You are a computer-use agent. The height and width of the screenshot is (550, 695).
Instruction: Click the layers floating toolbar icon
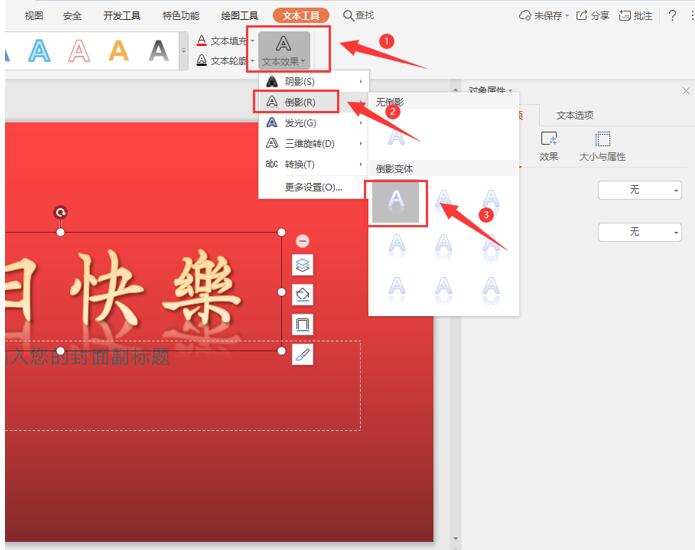pos(303,265)
